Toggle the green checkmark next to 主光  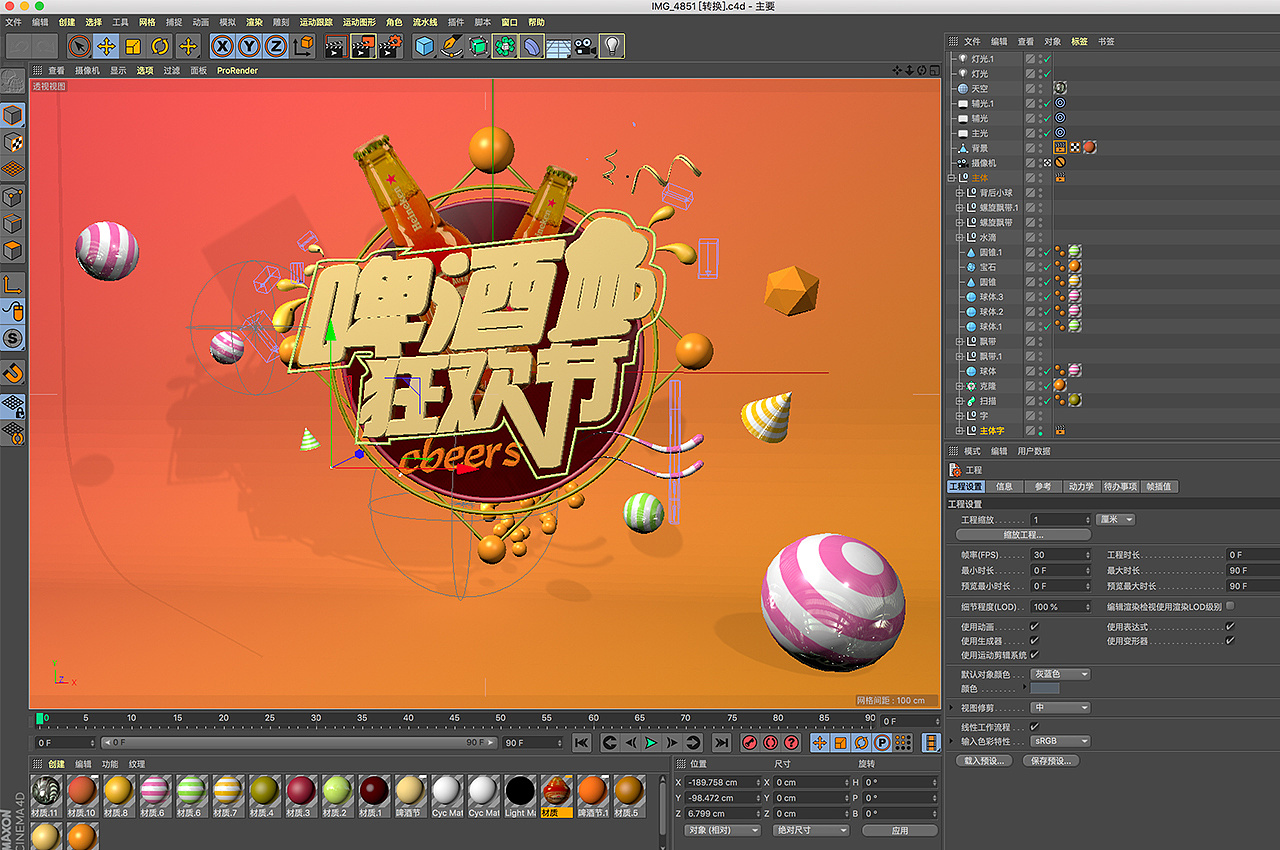point(1046,133)
